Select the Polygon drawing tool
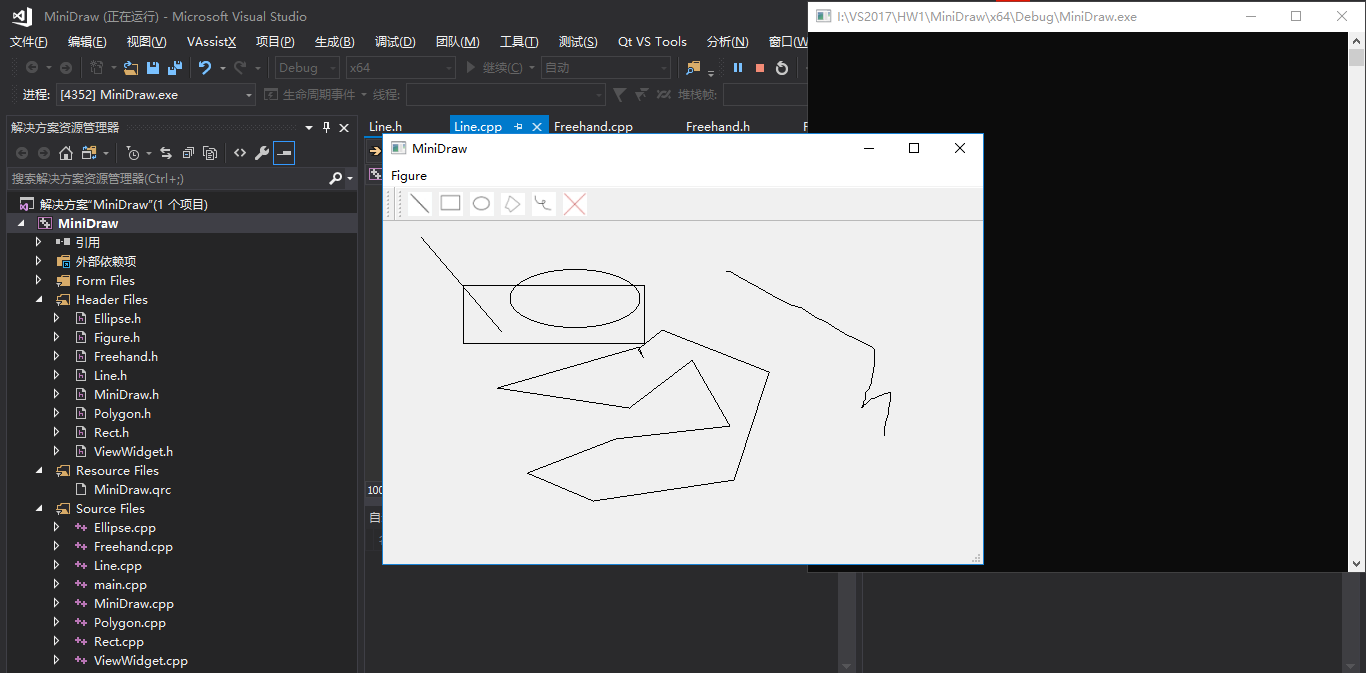Image resolution: width=1366 pixels, height=673 pixels. pos(513,204)
